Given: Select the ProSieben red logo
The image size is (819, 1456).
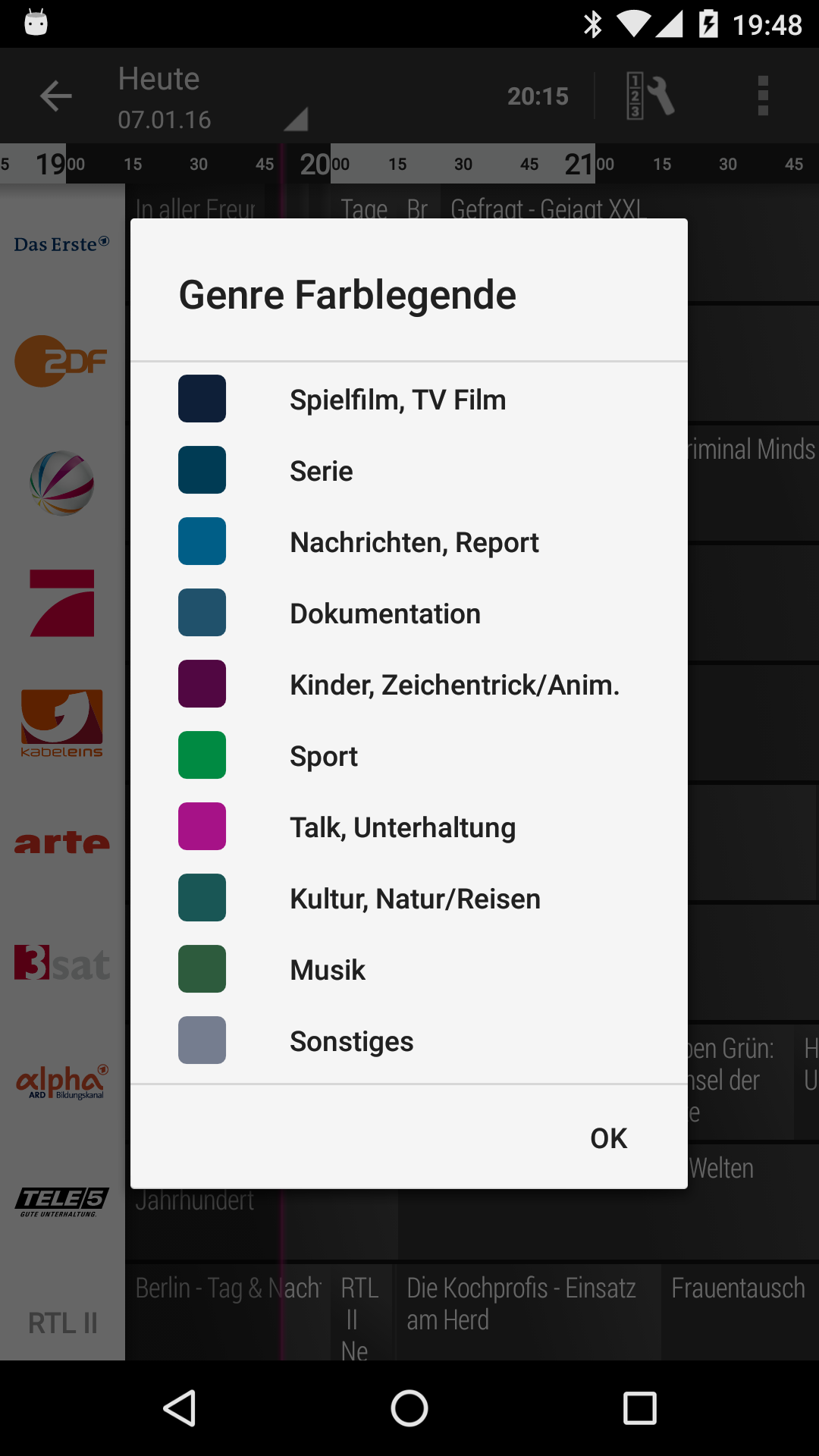Looking at the screenshot, I should [x=62, y=603].
